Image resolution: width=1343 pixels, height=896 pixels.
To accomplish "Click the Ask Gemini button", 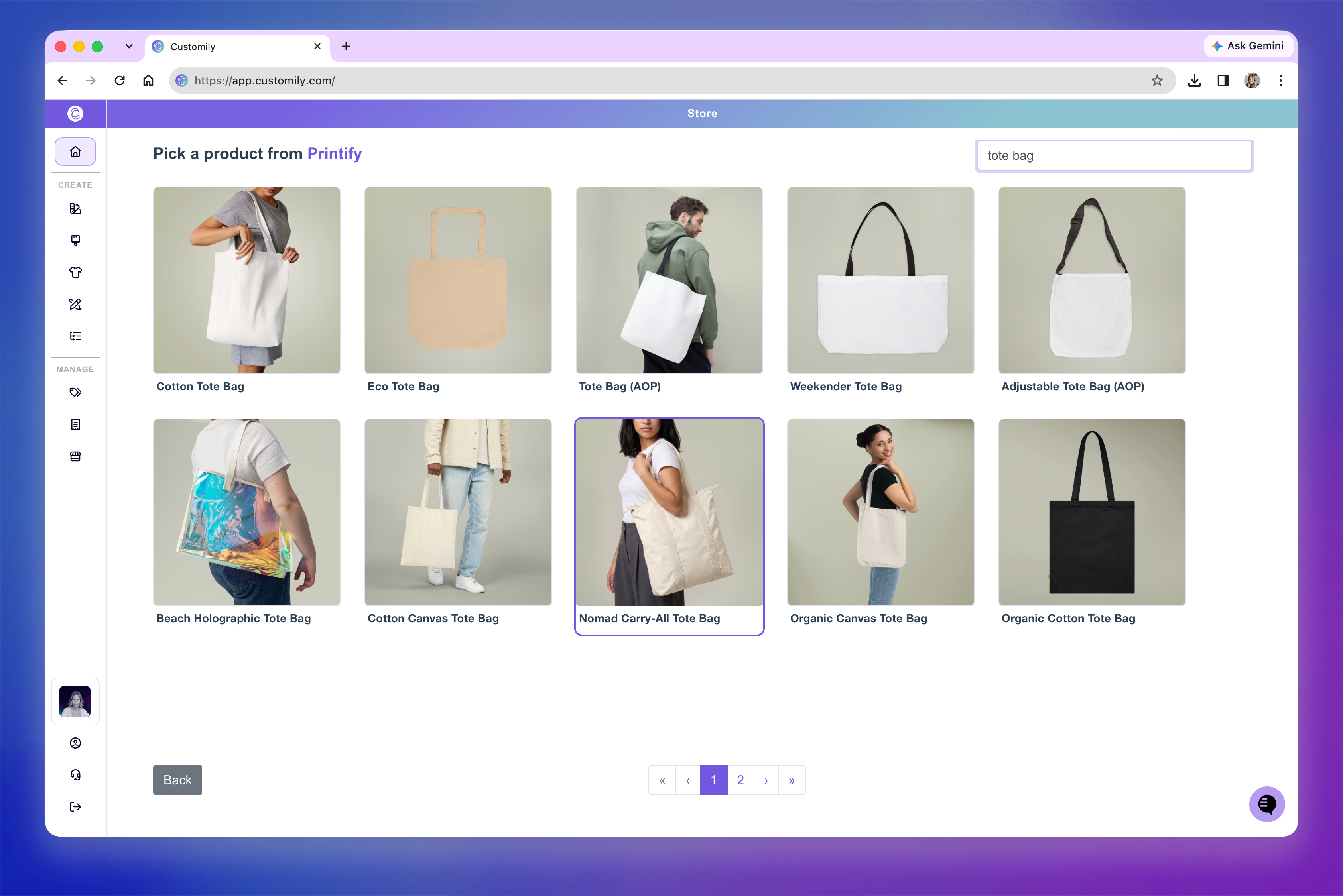I will pos(1248,46).
